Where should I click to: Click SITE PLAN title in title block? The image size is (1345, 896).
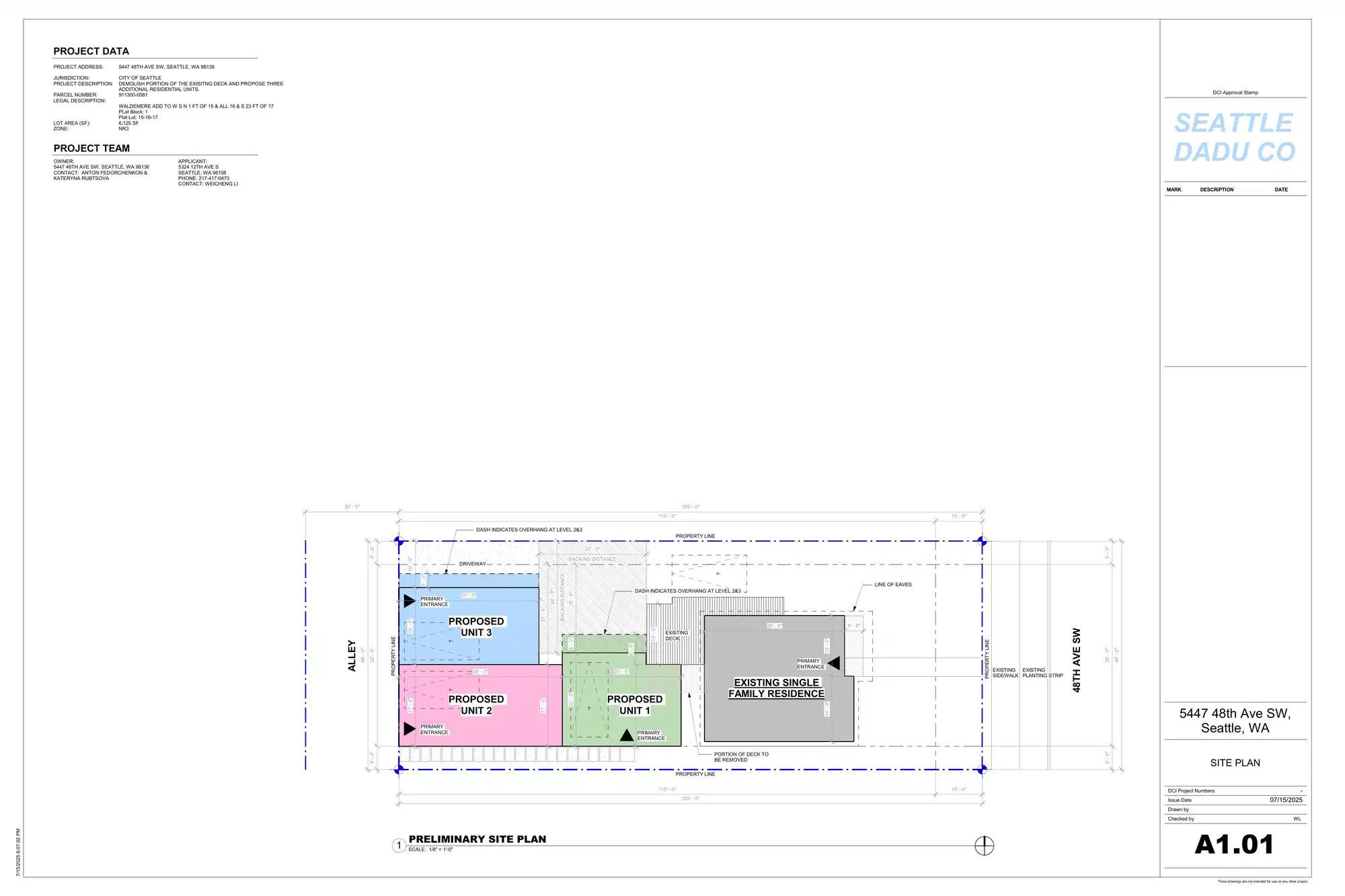(x=1235, y=763)
